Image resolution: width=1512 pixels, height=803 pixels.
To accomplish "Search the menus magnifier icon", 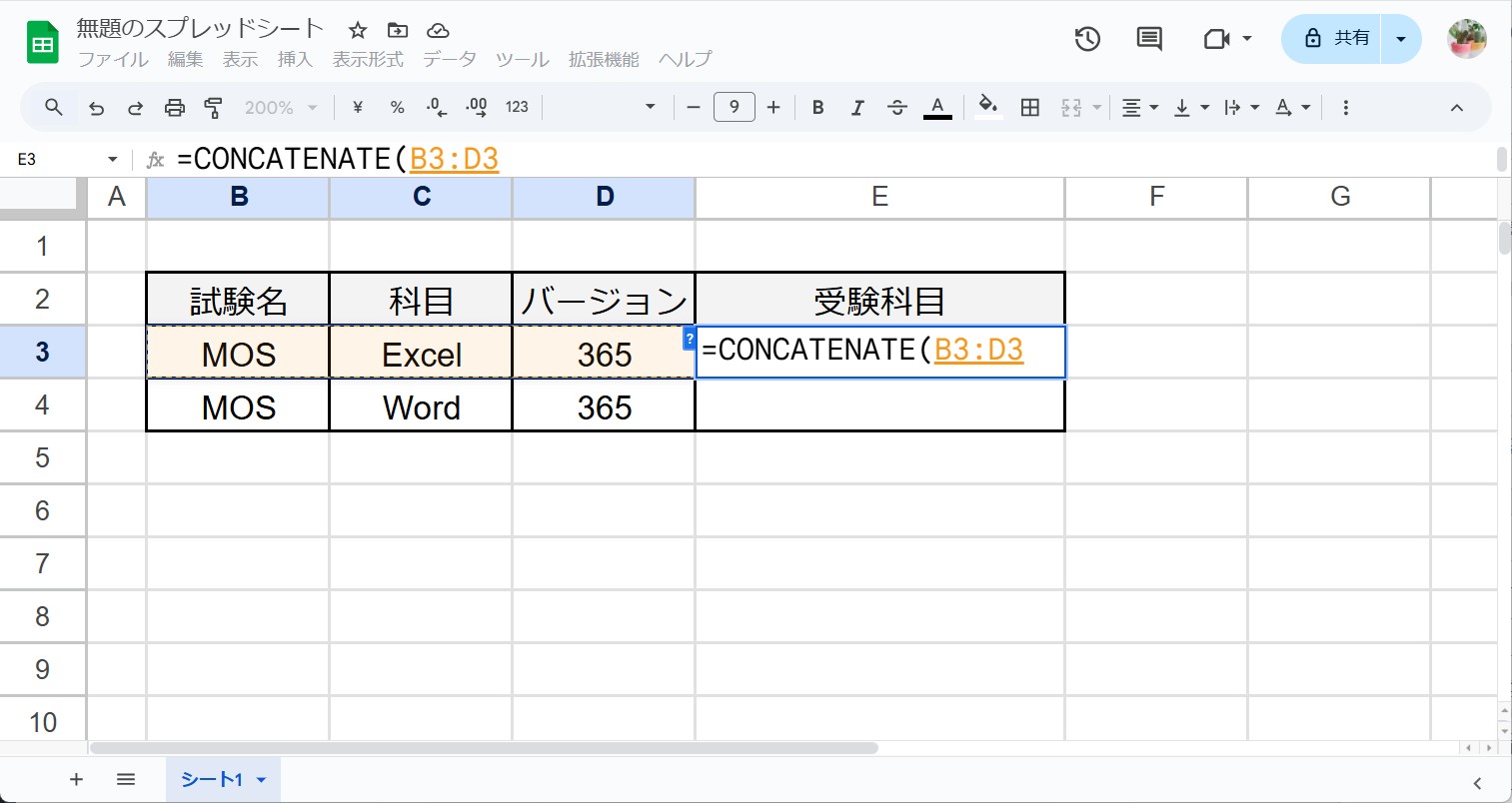I will (x=54, y=107).
